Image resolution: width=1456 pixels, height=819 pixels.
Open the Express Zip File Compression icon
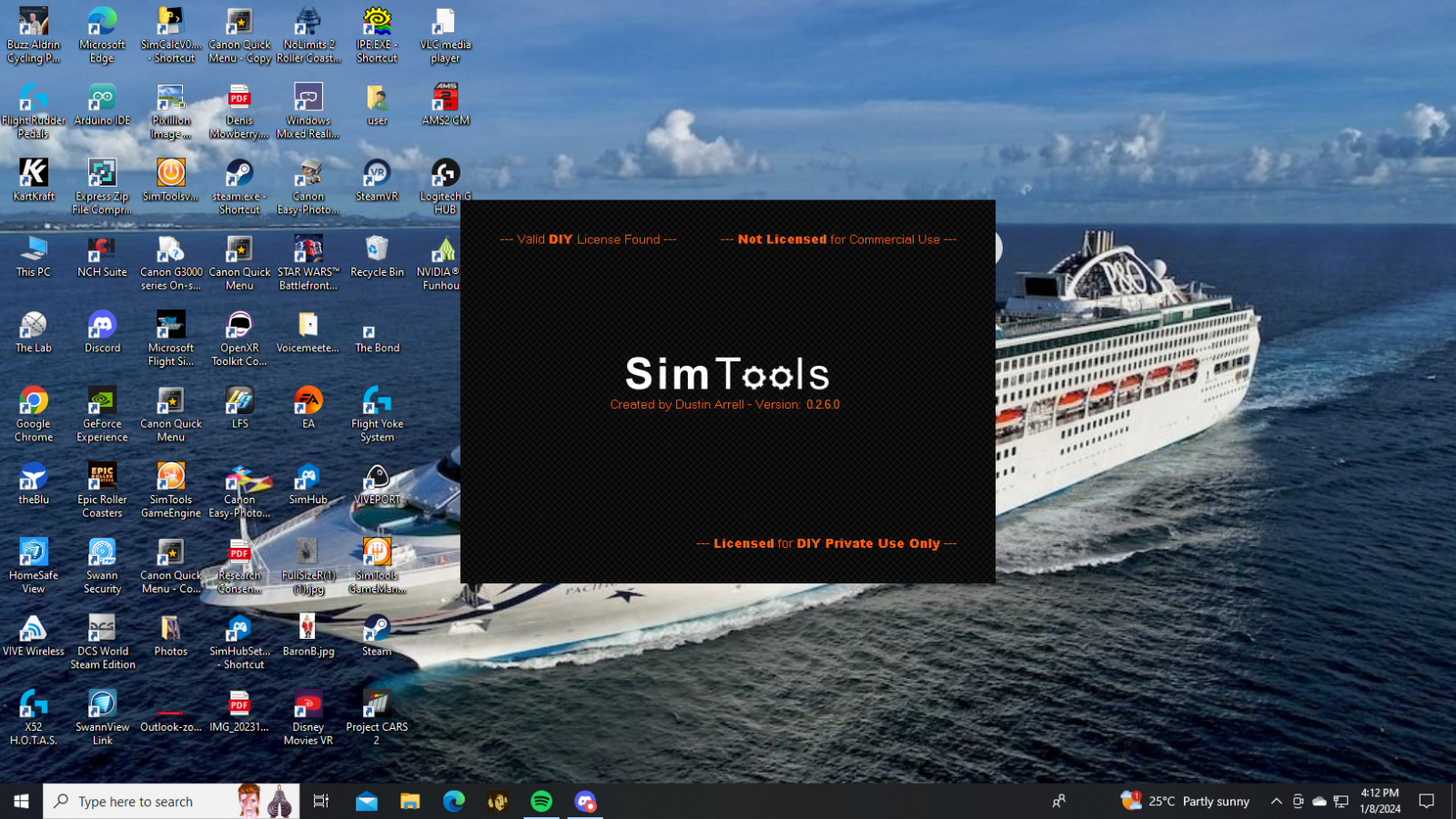(x=102, y=187)
